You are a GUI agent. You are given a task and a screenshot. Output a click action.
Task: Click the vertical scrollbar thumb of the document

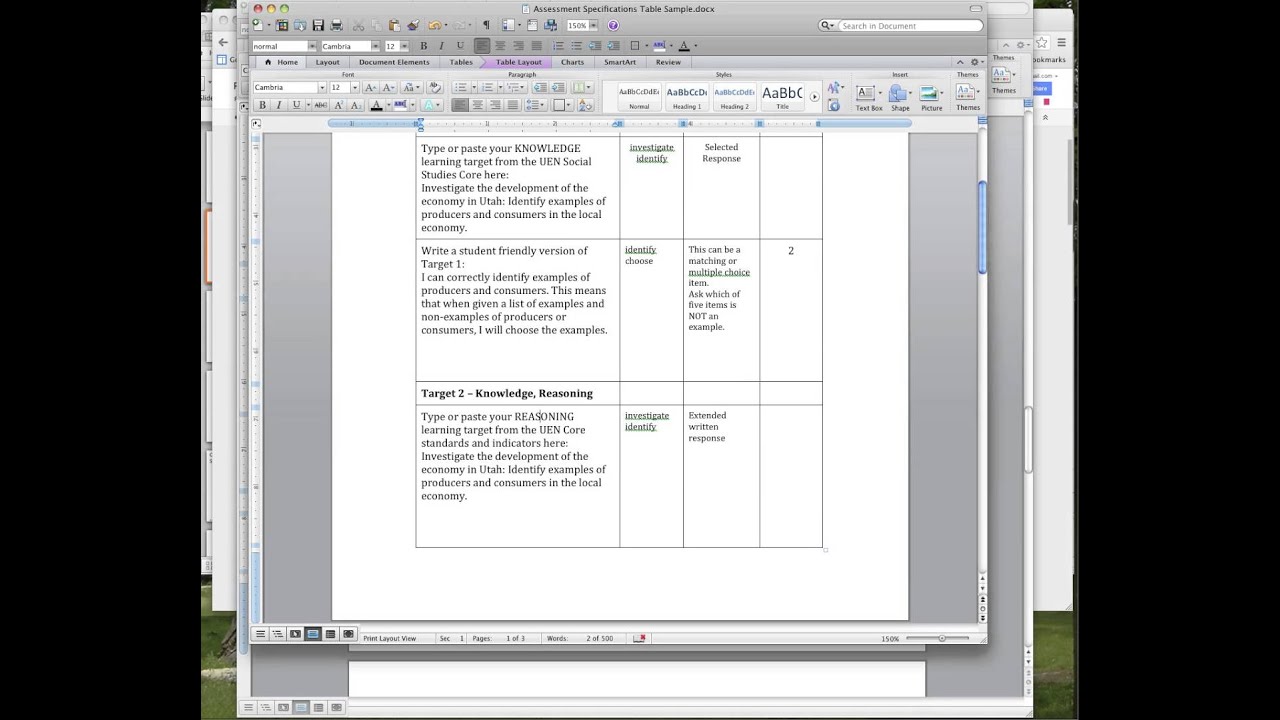click(982, 228)
